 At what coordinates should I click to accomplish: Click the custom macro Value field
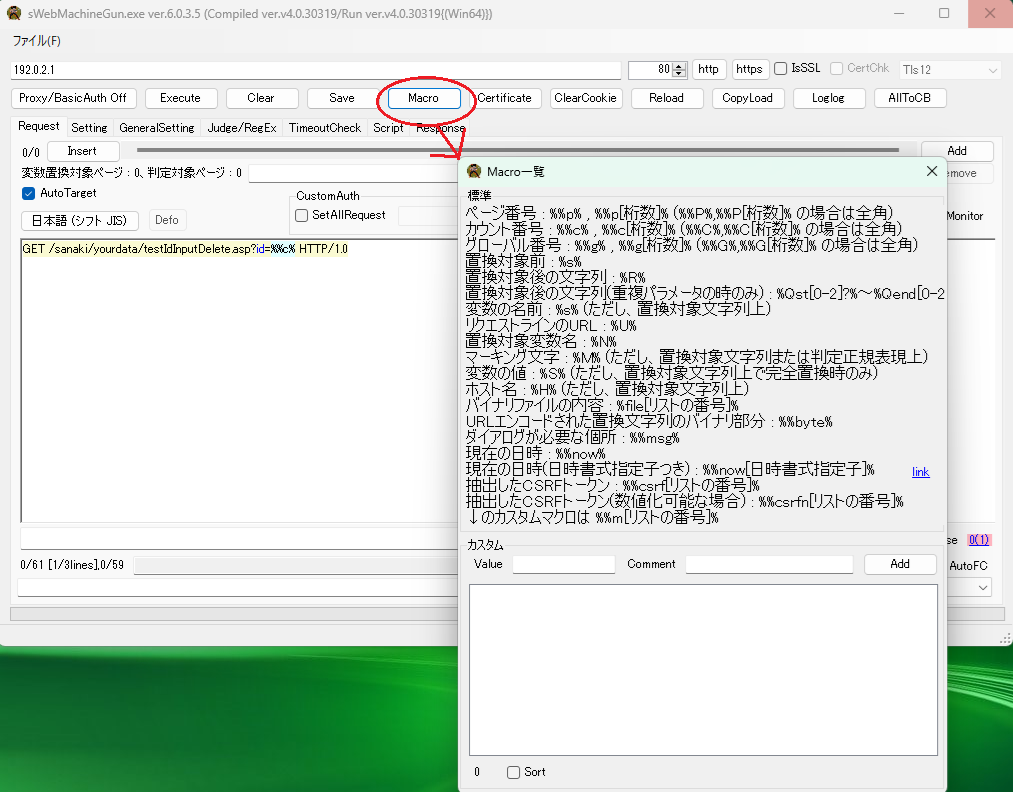(x=563, y=564)
